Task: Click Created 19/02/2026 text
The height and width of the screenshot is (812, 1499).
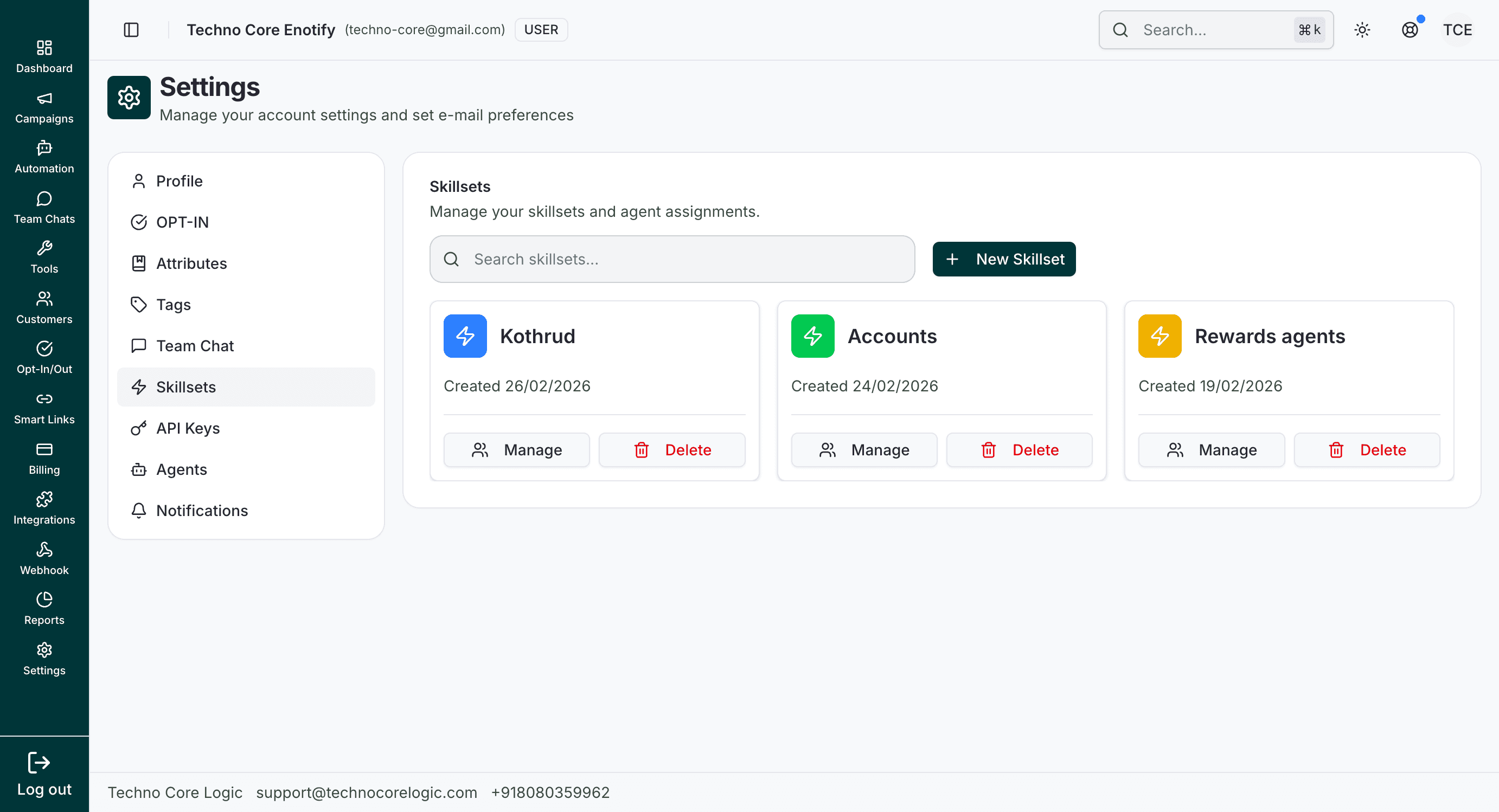Action: pos(1210,385)
